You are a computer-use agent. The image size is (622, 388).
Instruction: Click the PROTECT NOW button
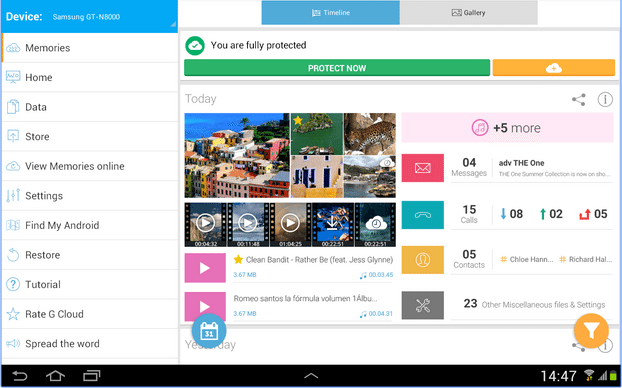(x=337, y=68)
